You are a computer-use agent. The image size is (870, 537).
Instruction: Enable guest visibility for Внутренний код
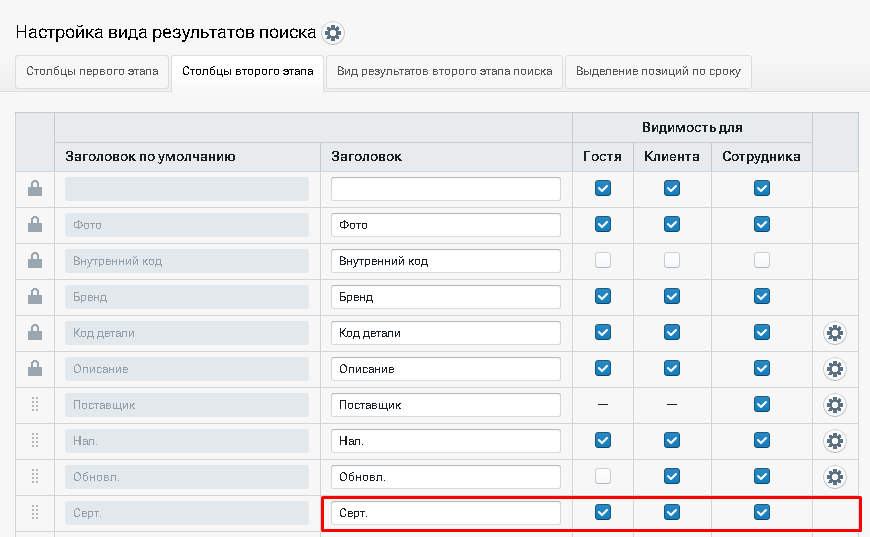pos(603,260)
